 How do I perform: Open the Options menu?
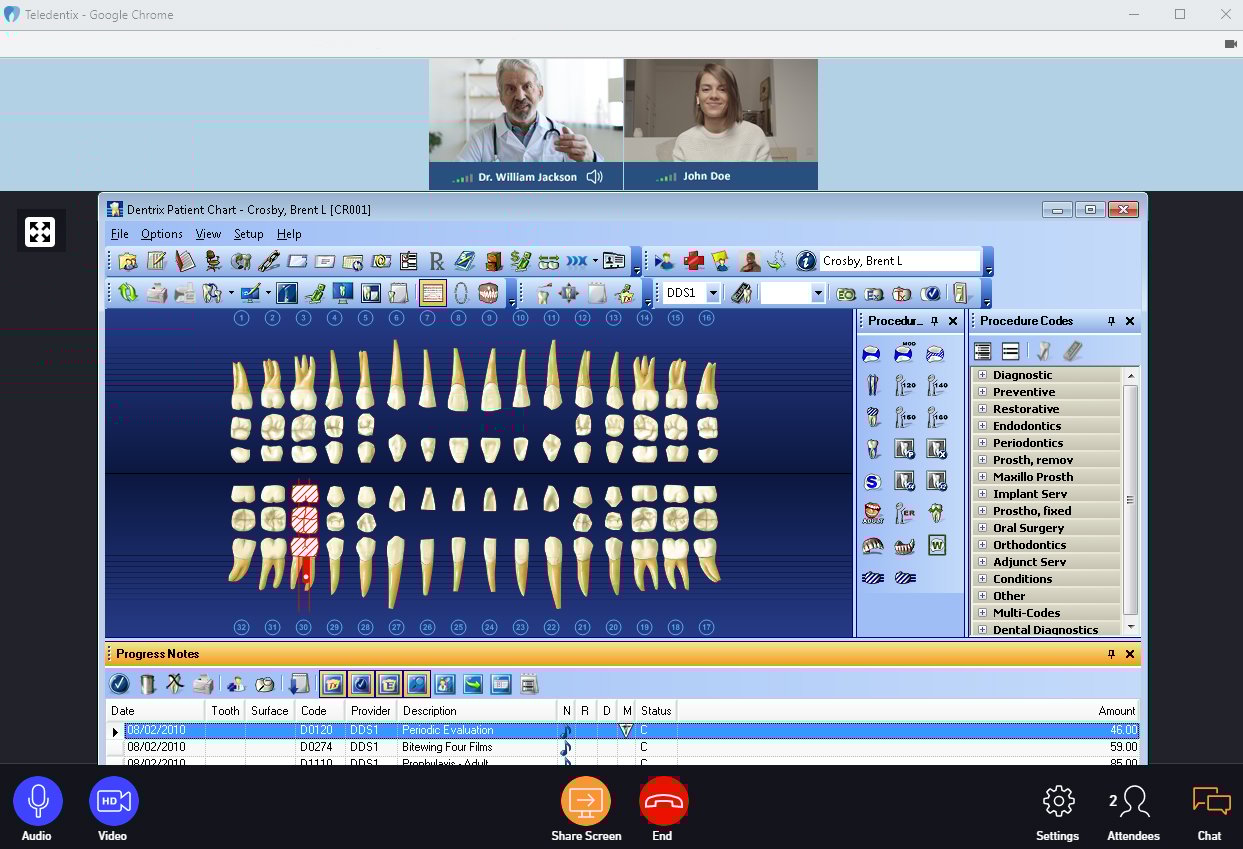tap(162, 233)
